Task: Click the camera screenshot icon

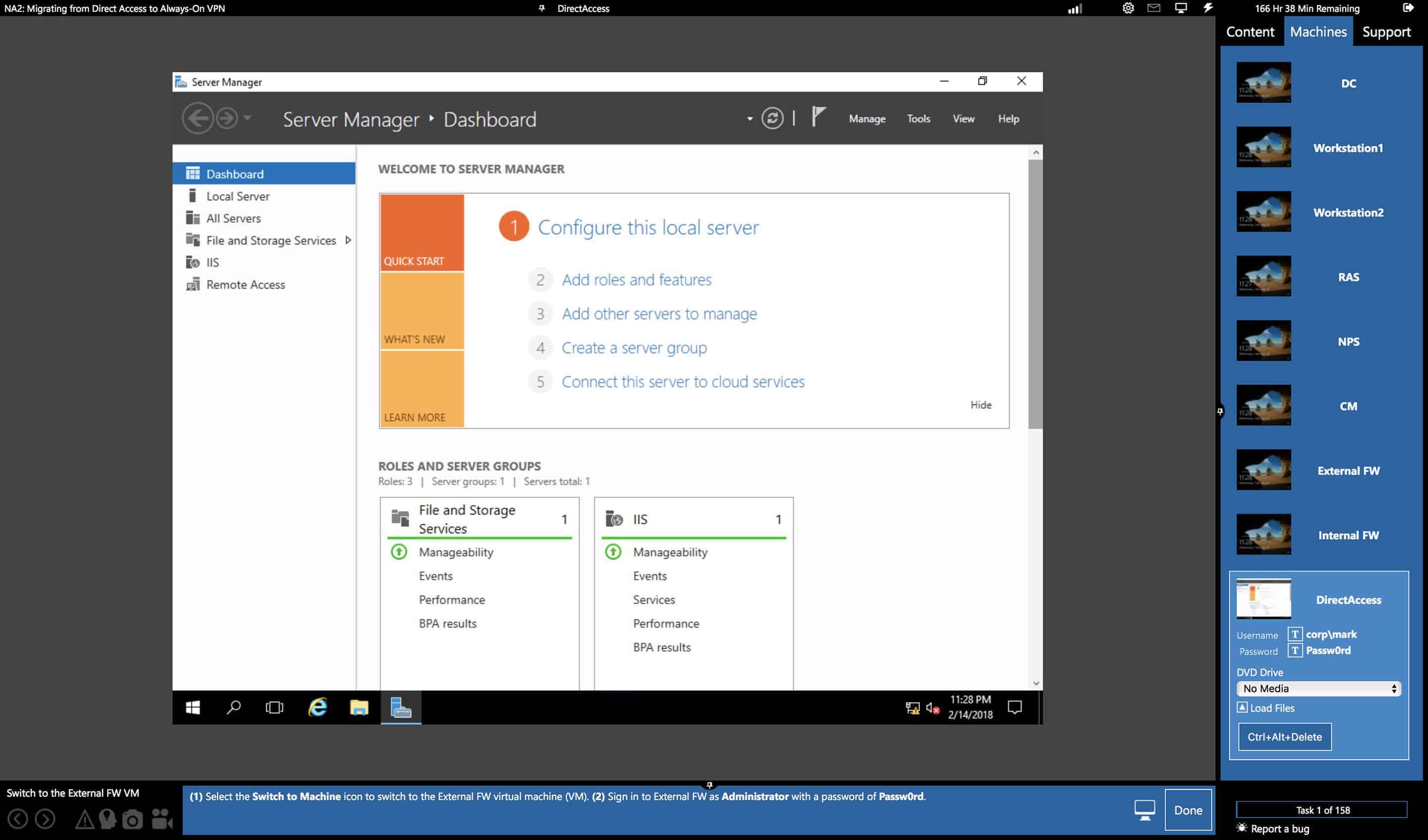Action: (132, 819)
